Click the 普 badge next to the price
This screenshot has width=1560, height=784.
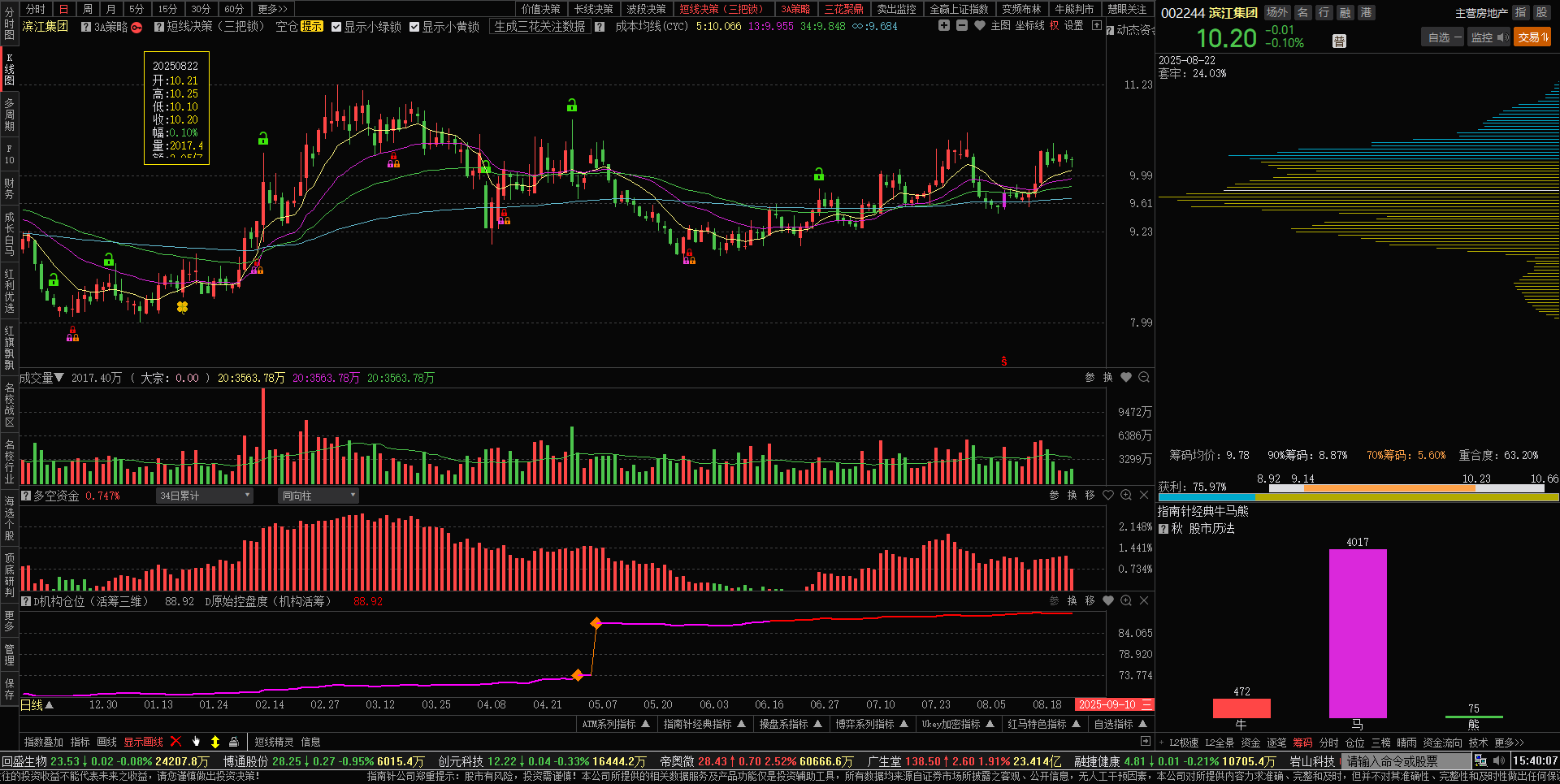[x=1339, y=41]
